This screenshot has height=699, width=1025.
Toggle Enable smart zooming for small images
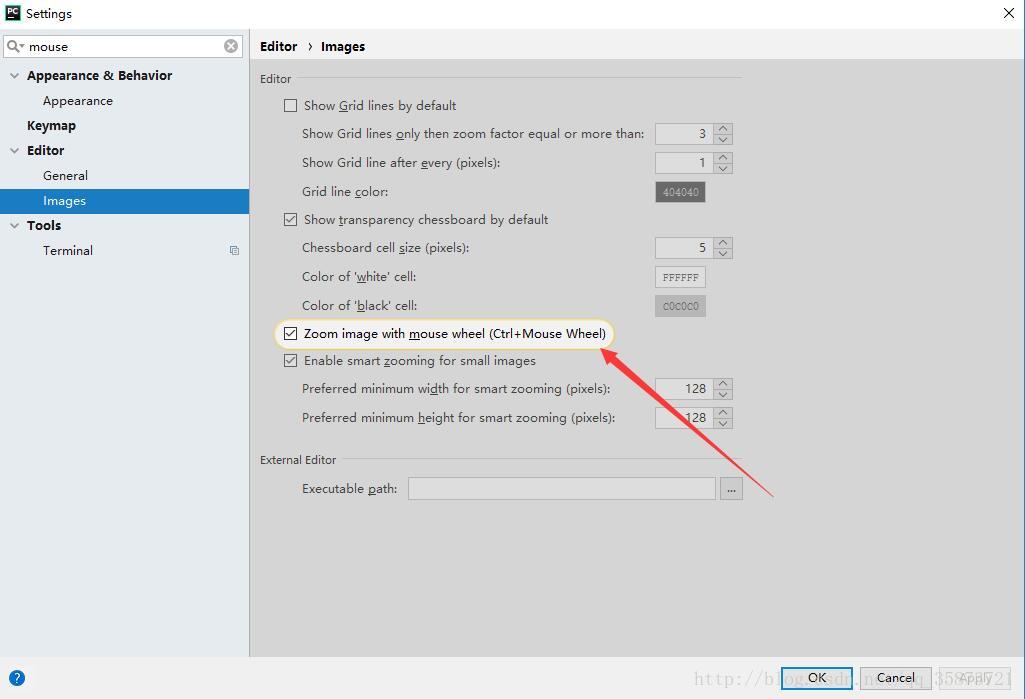coord(290,360)
